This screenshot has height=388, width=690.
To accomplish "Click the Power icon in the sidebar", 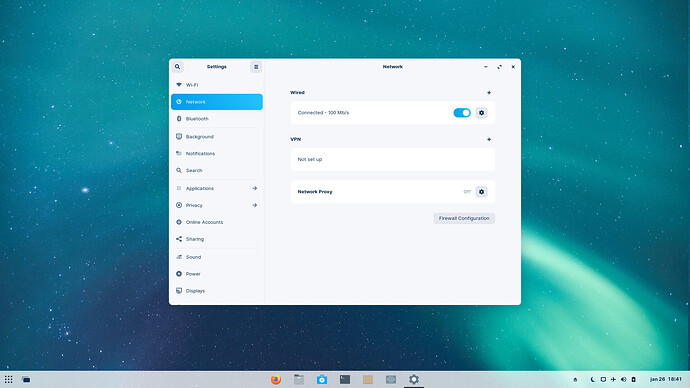I will pos(179,274).
